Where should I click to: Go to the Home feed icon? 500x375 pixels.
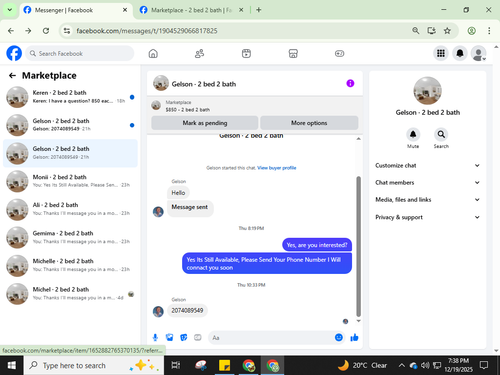pyautogui.click(x=153, y=53)
